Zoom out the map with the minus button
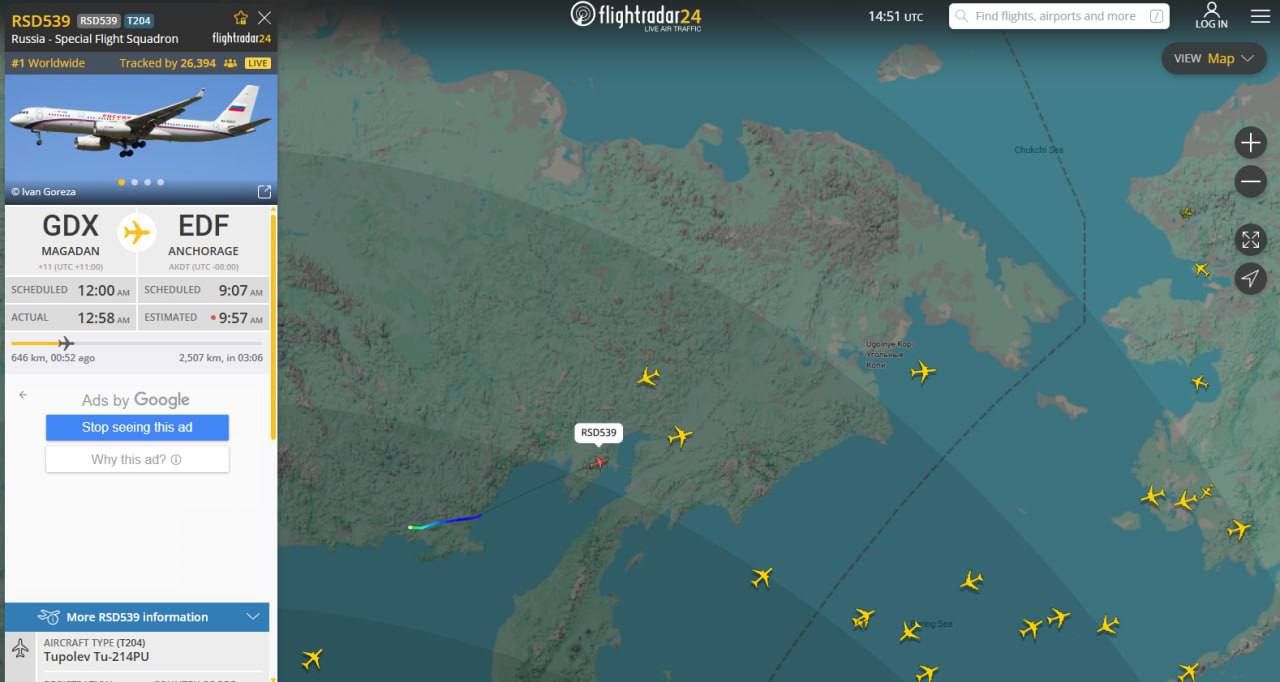This screenshot has width=1280, height=682. [1250, 181]
